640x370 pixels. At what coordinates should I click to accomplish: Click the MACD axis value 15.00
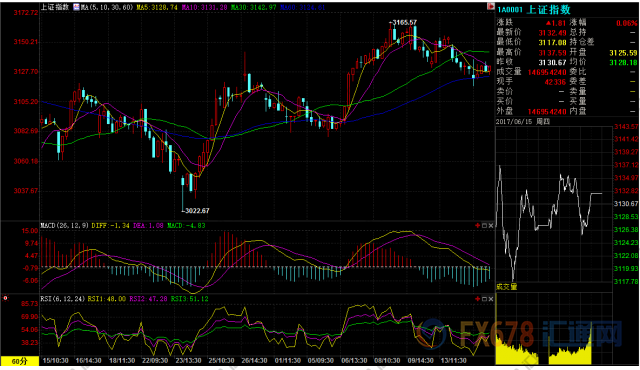click(x=31, y=231)
